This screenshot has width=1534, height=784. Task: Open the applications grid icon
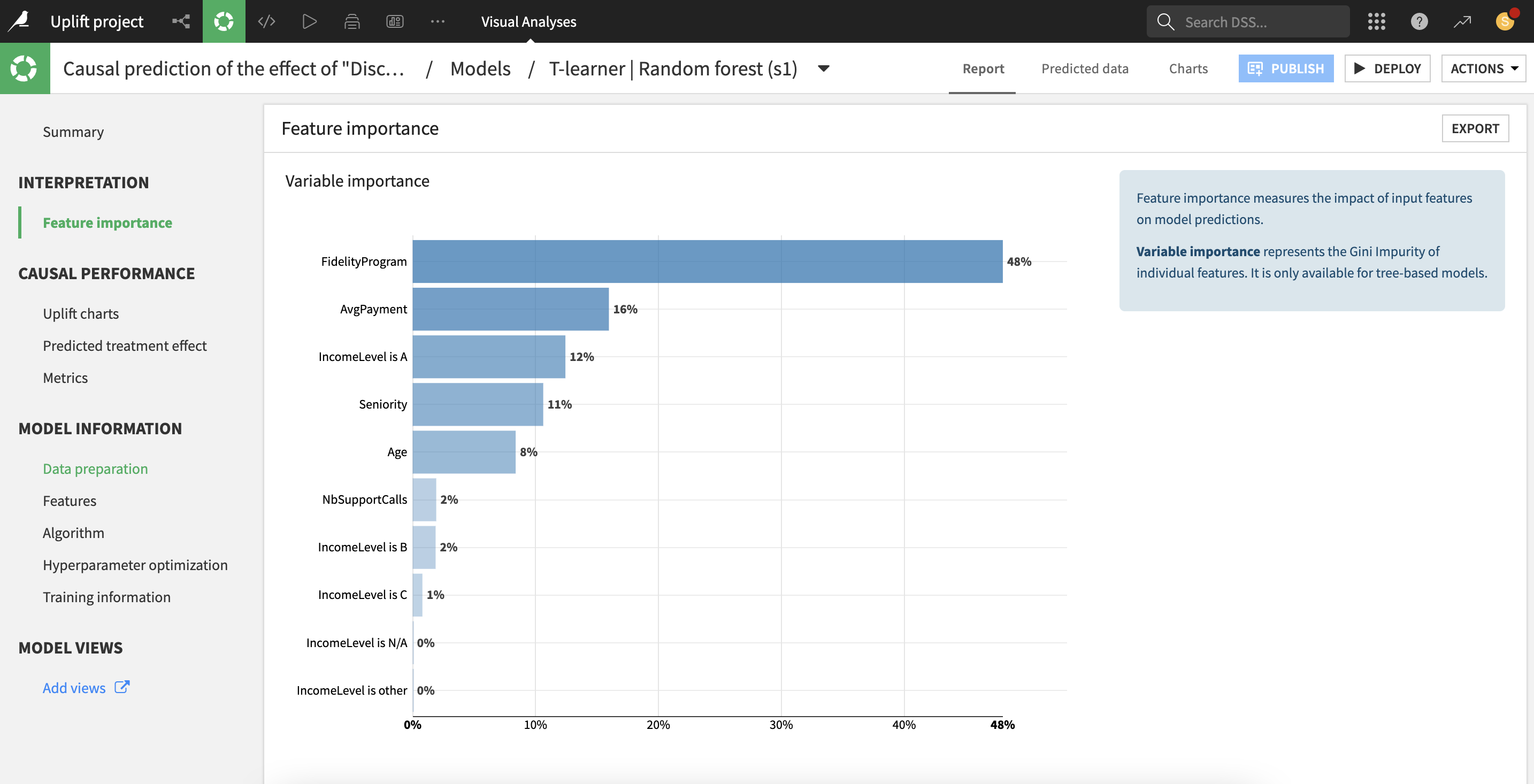point(1376,21)
